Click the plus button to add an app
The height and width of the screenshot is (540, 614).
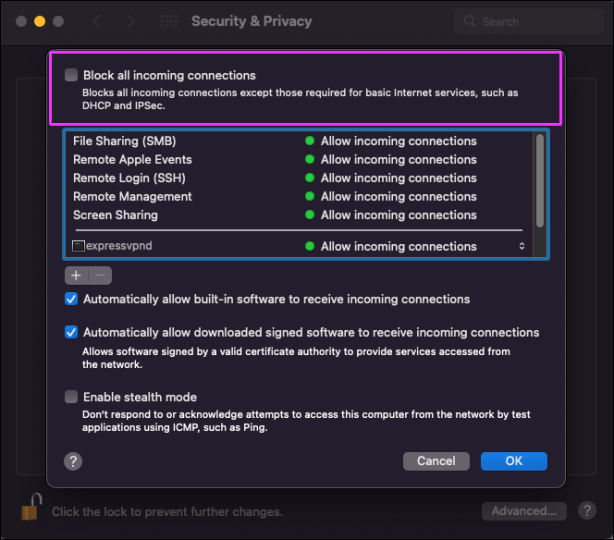(76, 276)
